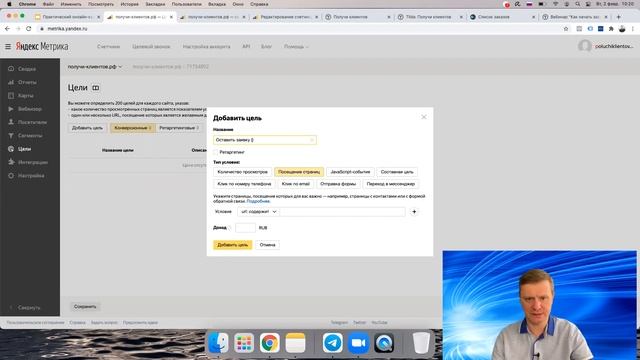
Task: Open the Сводка section in sidebar
Action: click(27, 69)
